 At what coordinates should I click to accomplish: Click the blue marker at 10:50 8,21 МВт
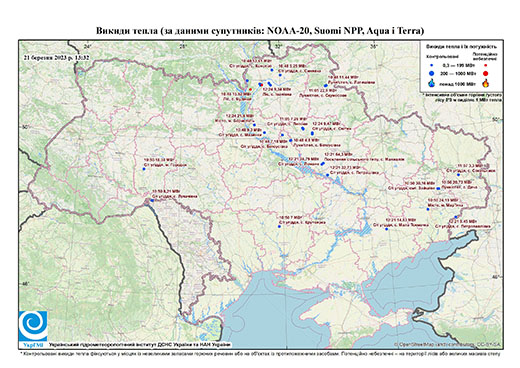point(152,201)
